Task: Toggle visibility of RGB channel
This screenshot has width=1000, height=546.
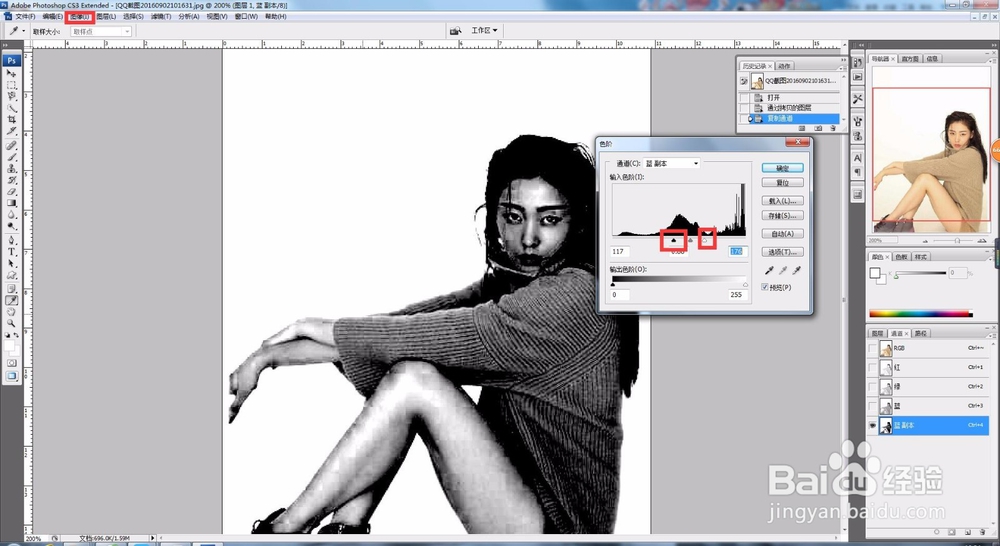Action: pos(872,348)
